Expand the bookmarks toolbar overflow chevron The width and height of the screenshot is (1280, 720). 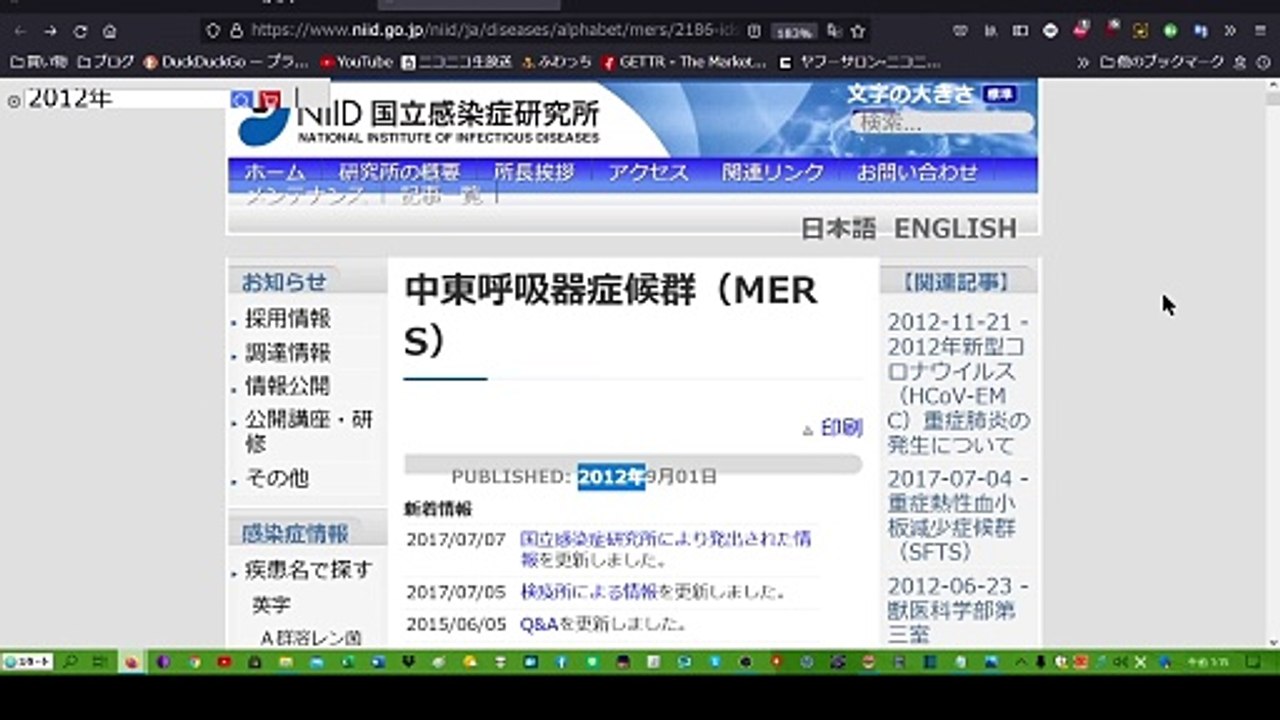pyautogui.click(x=1083, y=62)
